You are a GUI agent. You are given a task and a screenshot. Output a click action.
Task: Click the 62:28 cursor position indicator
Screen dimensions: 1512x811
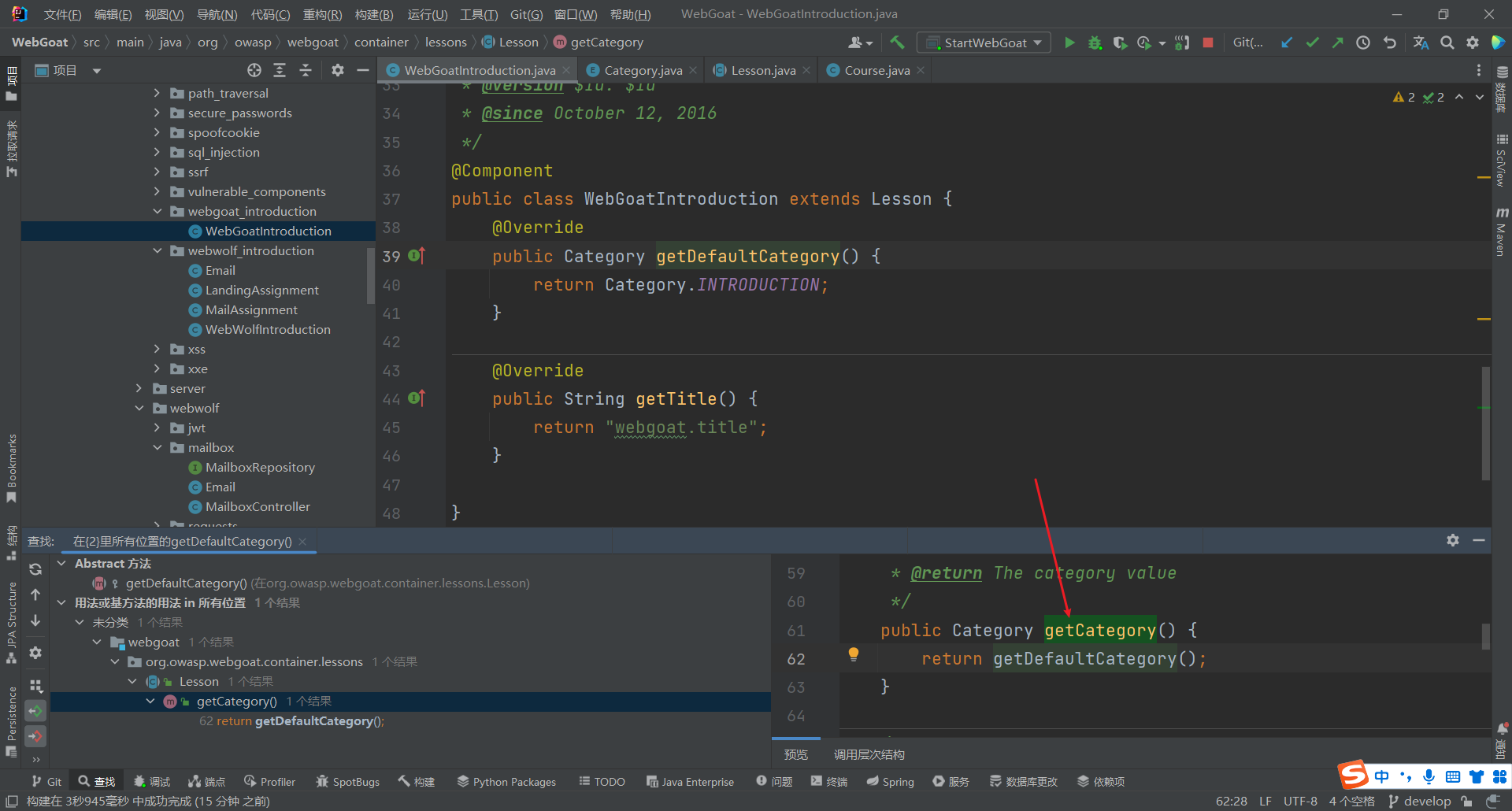click(1231, 801)
